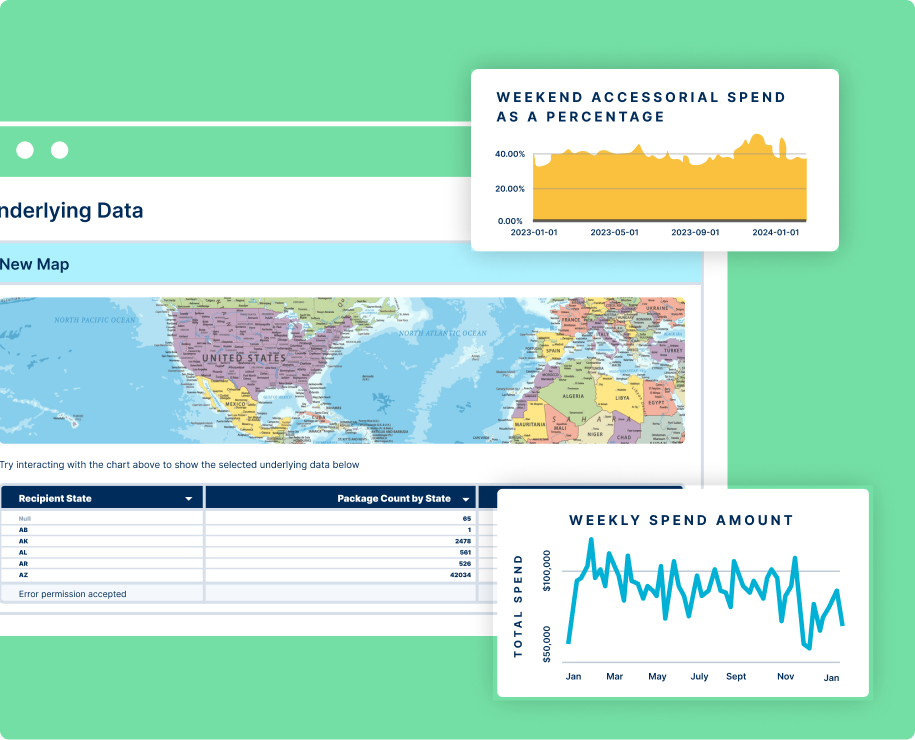
Task: Open the Recipient State column dropdown arrow
Action: pos(188,499)
